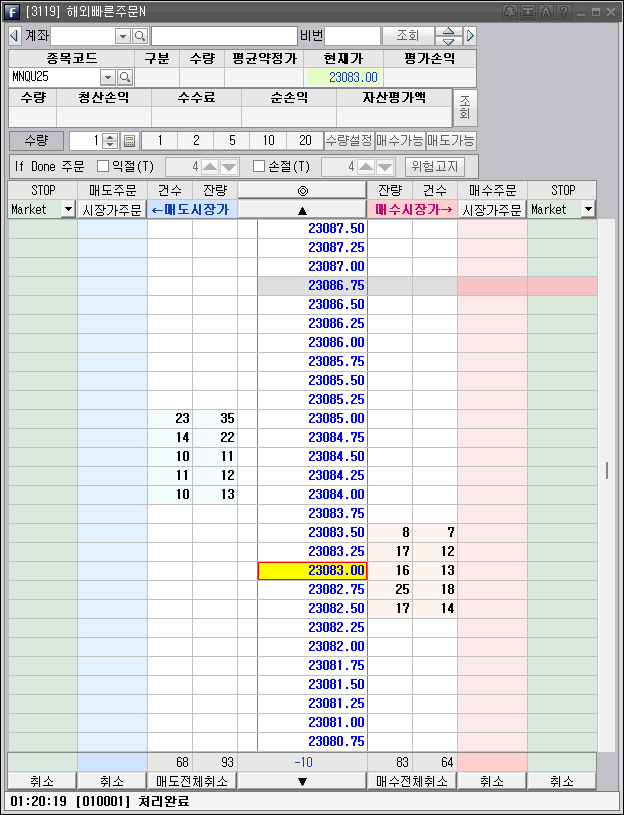
Task: Click the right arrow next to 조회 button
Action: point(470,36)
